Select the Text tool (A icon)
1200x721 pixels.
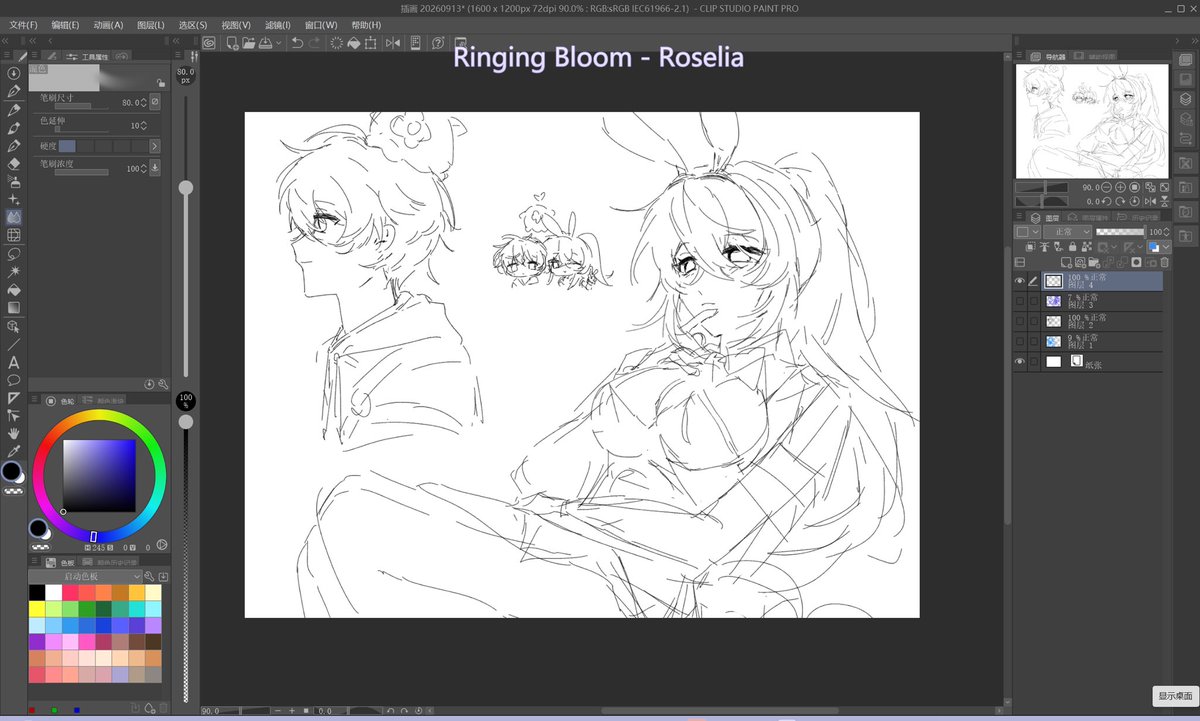coord(14,363)
